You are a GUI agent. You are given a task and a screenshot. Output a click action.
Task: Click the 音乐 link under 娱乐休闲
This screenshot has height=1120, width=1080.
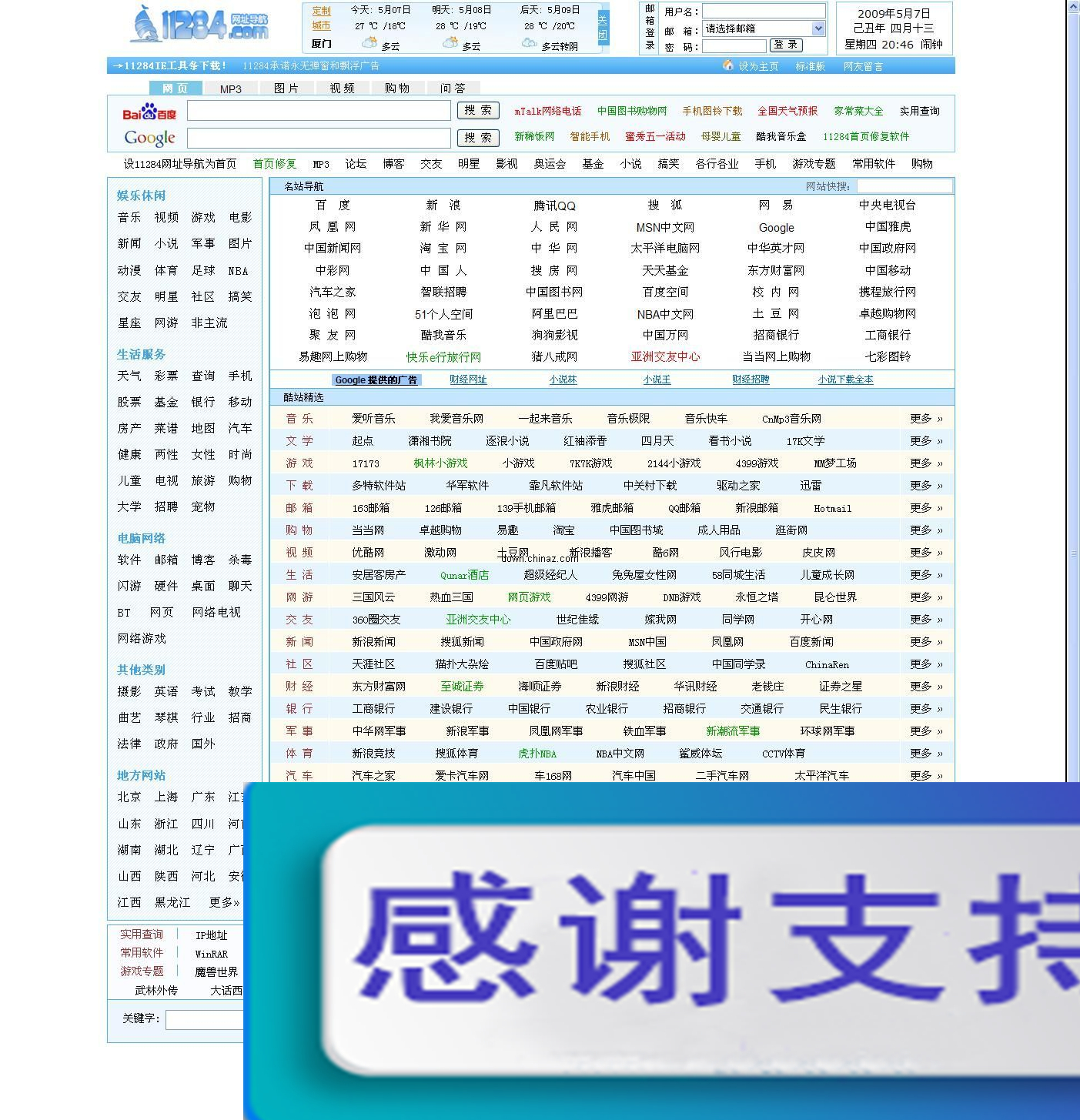click(x=129, y=218)
